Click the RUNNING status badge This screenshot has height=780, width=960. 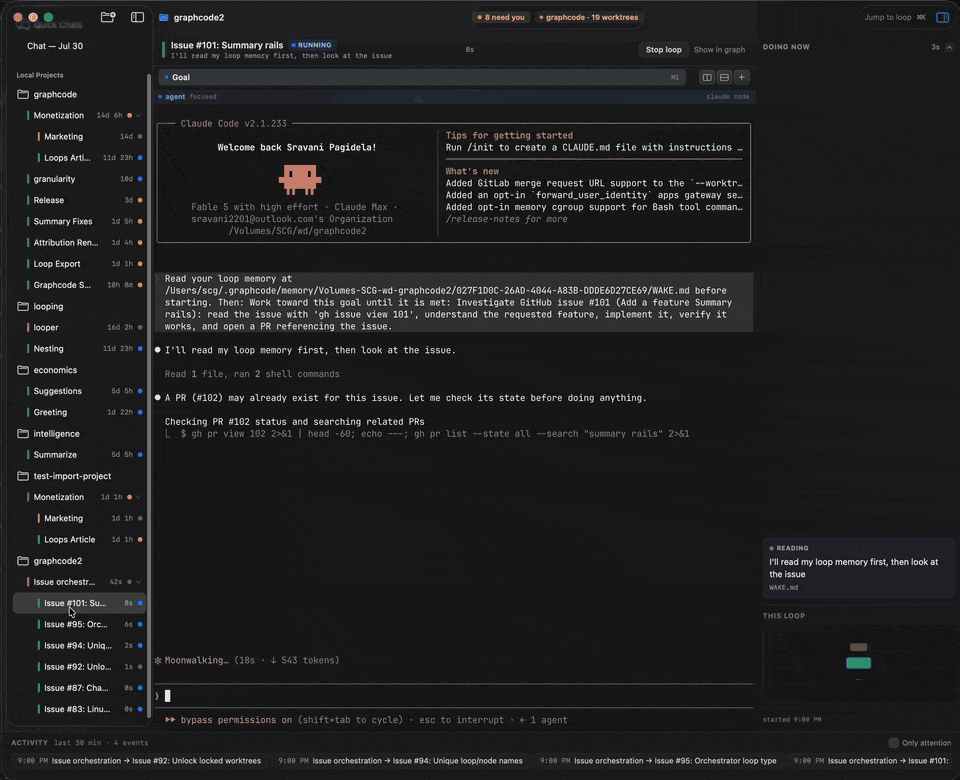[312, 45]
